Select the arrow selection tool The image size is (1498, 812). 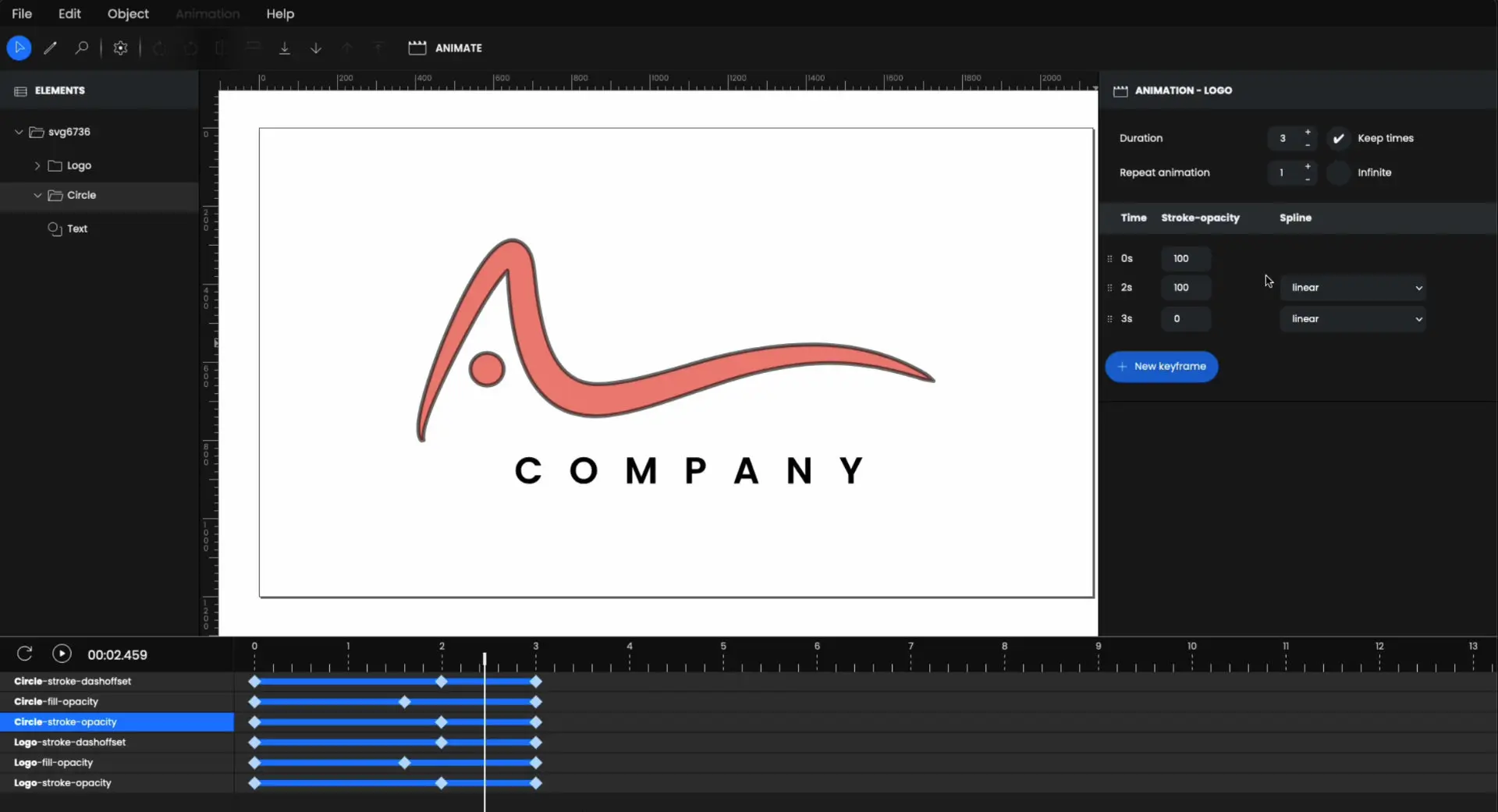[19, 48]
